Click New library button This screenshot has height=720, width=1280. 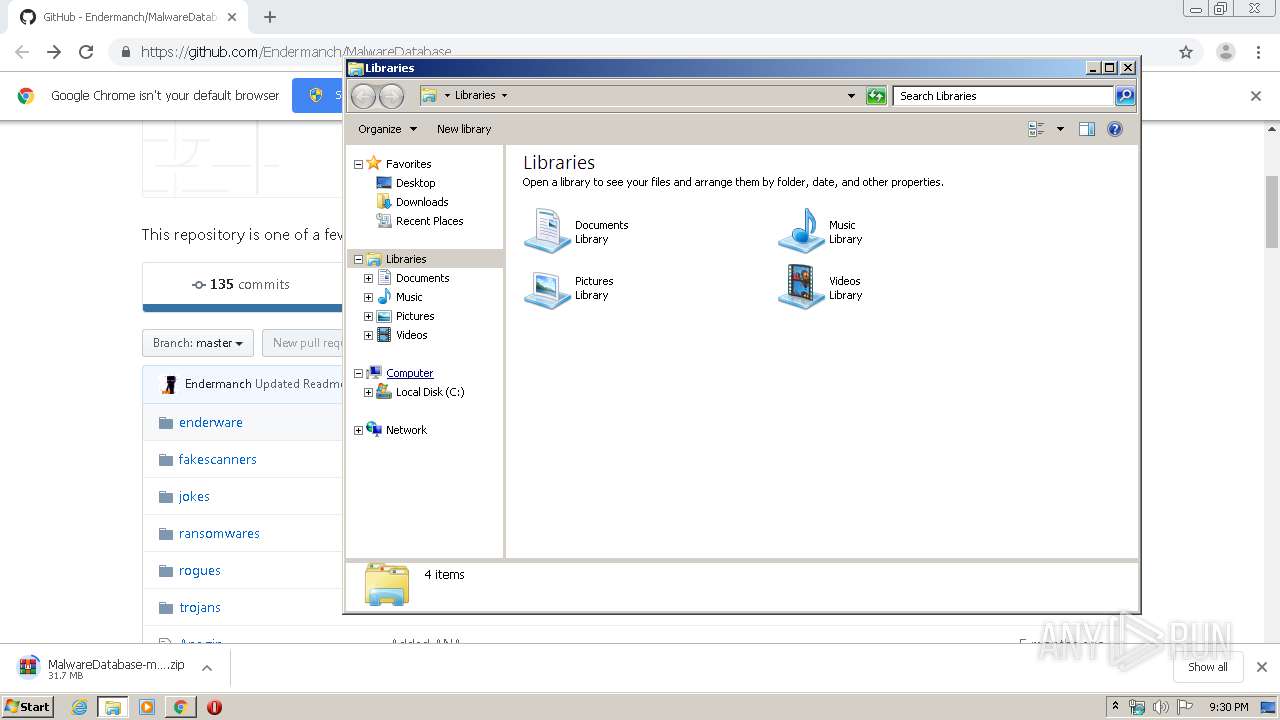464,129
